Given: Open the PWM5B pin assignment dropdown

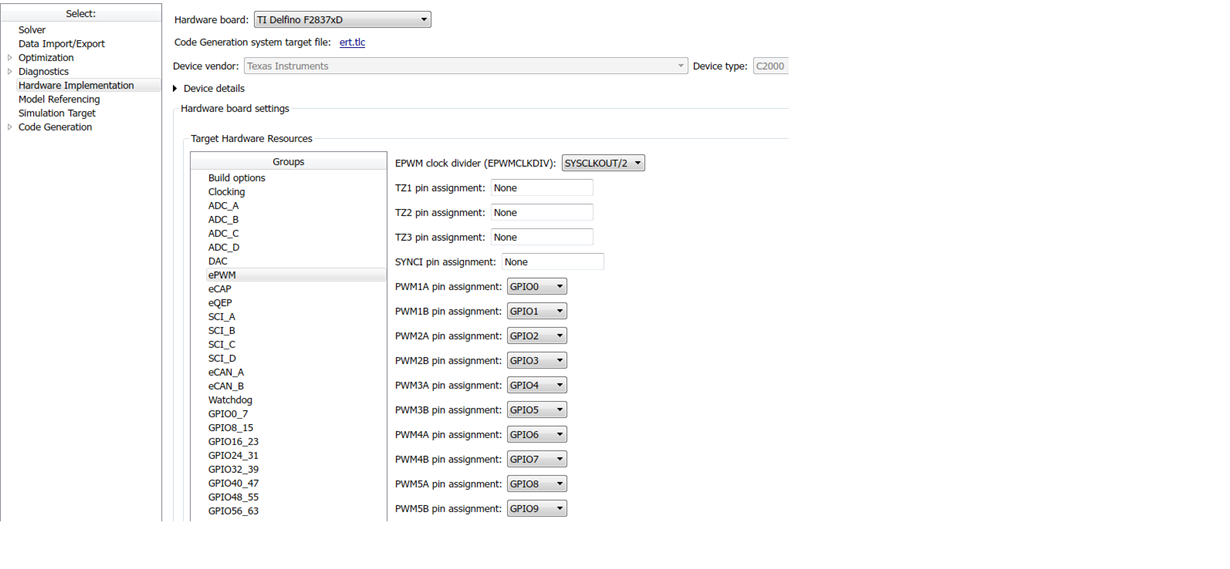Looking at the screenshot, I should 537,508.
